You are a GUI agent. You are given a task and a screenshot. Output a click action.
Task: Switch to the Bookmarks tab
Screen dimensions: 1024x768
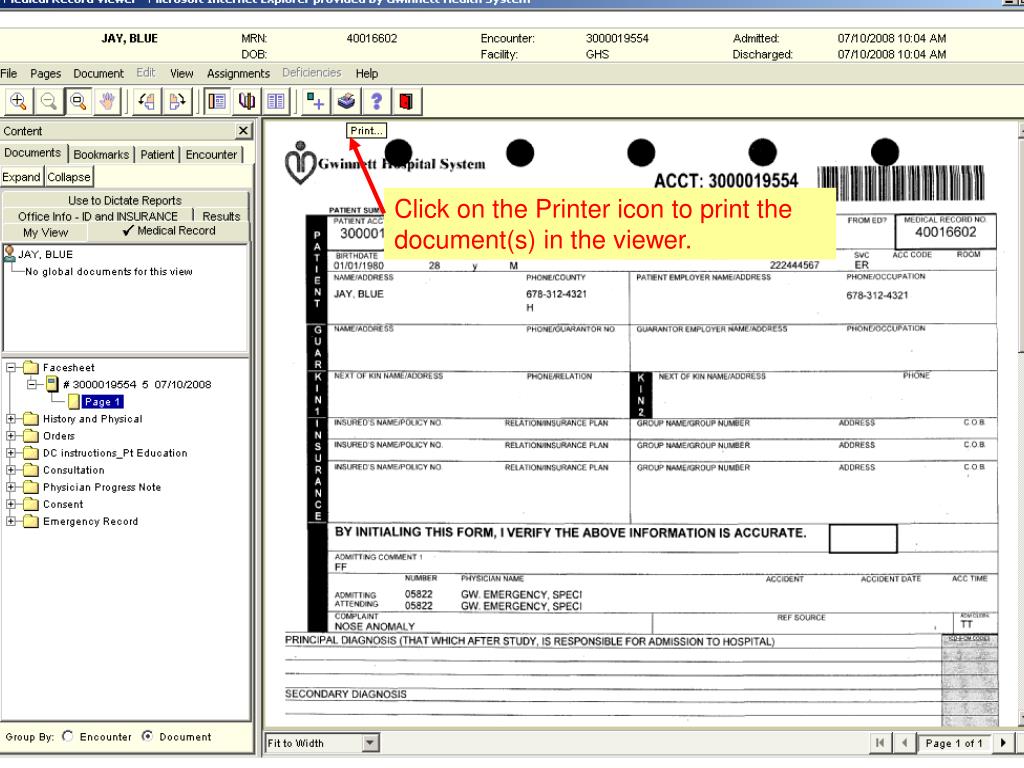point(101,155)
